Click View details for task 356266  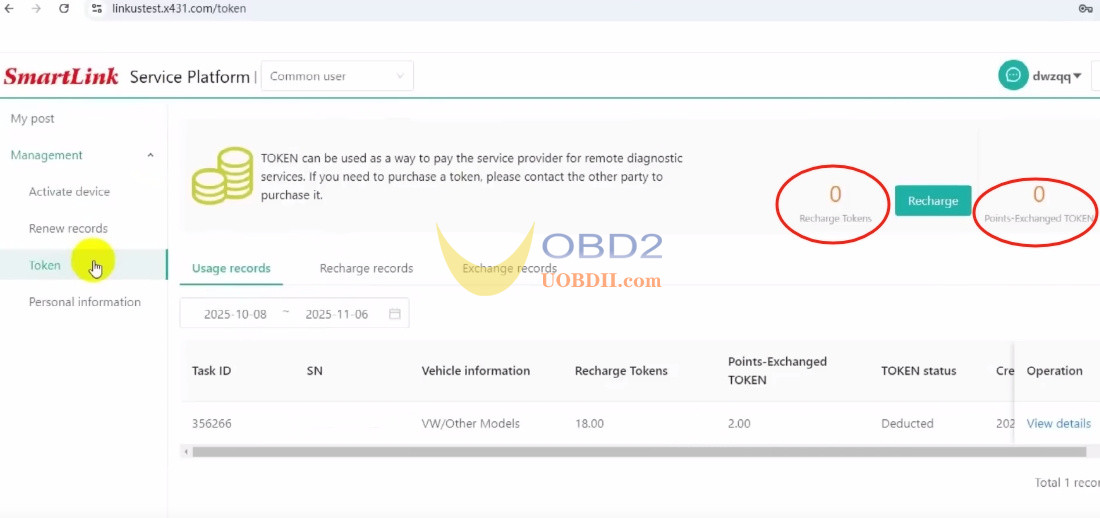(1059, 423)
